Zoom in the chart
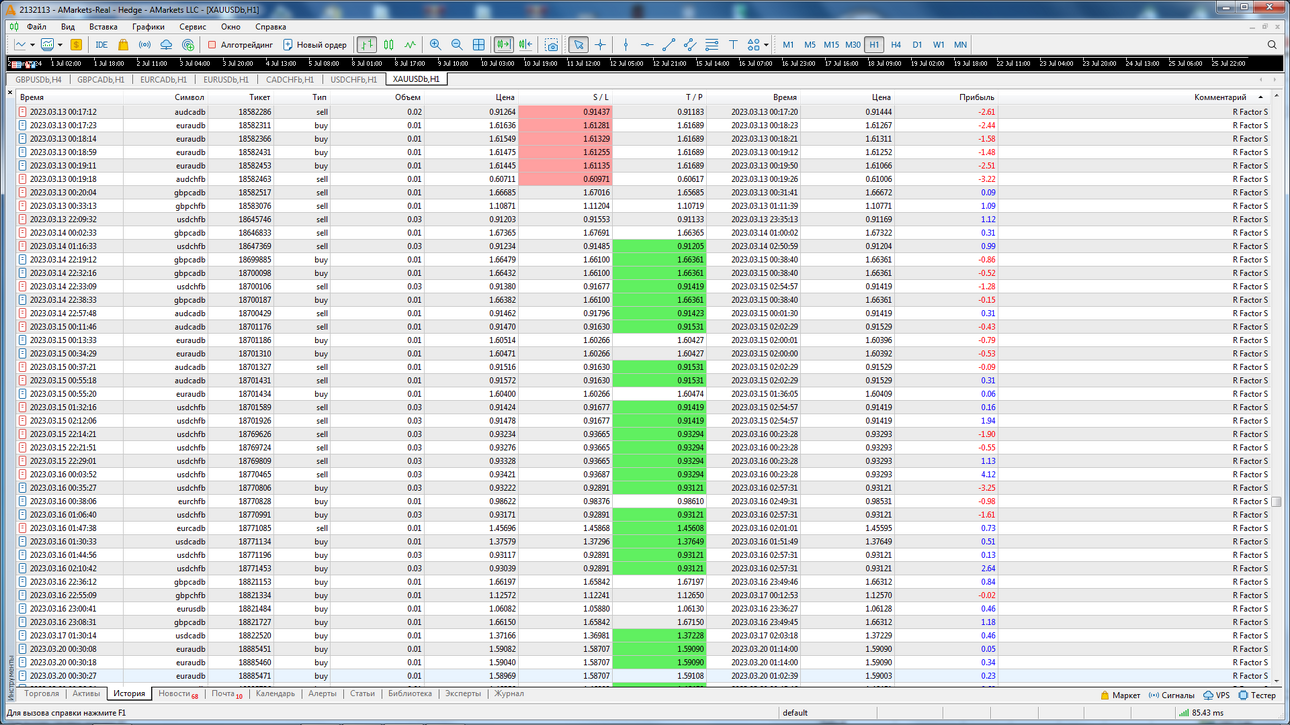Viewport: 1290px width, 725px height. [x=435, y=45]
